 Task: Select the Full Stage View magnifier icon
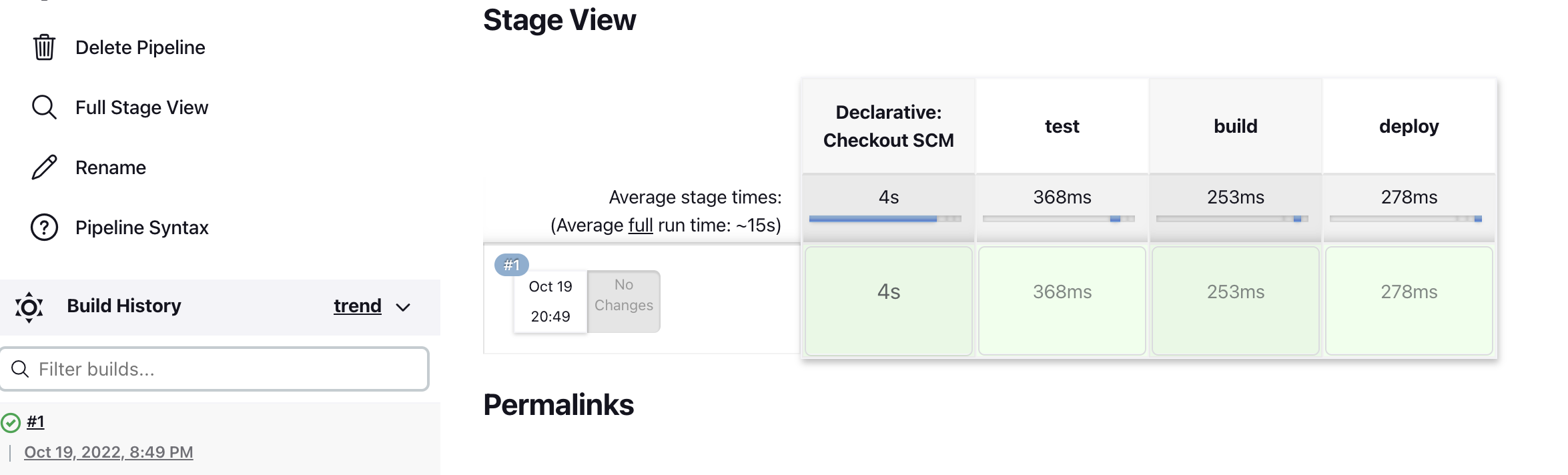pos(43,107)
